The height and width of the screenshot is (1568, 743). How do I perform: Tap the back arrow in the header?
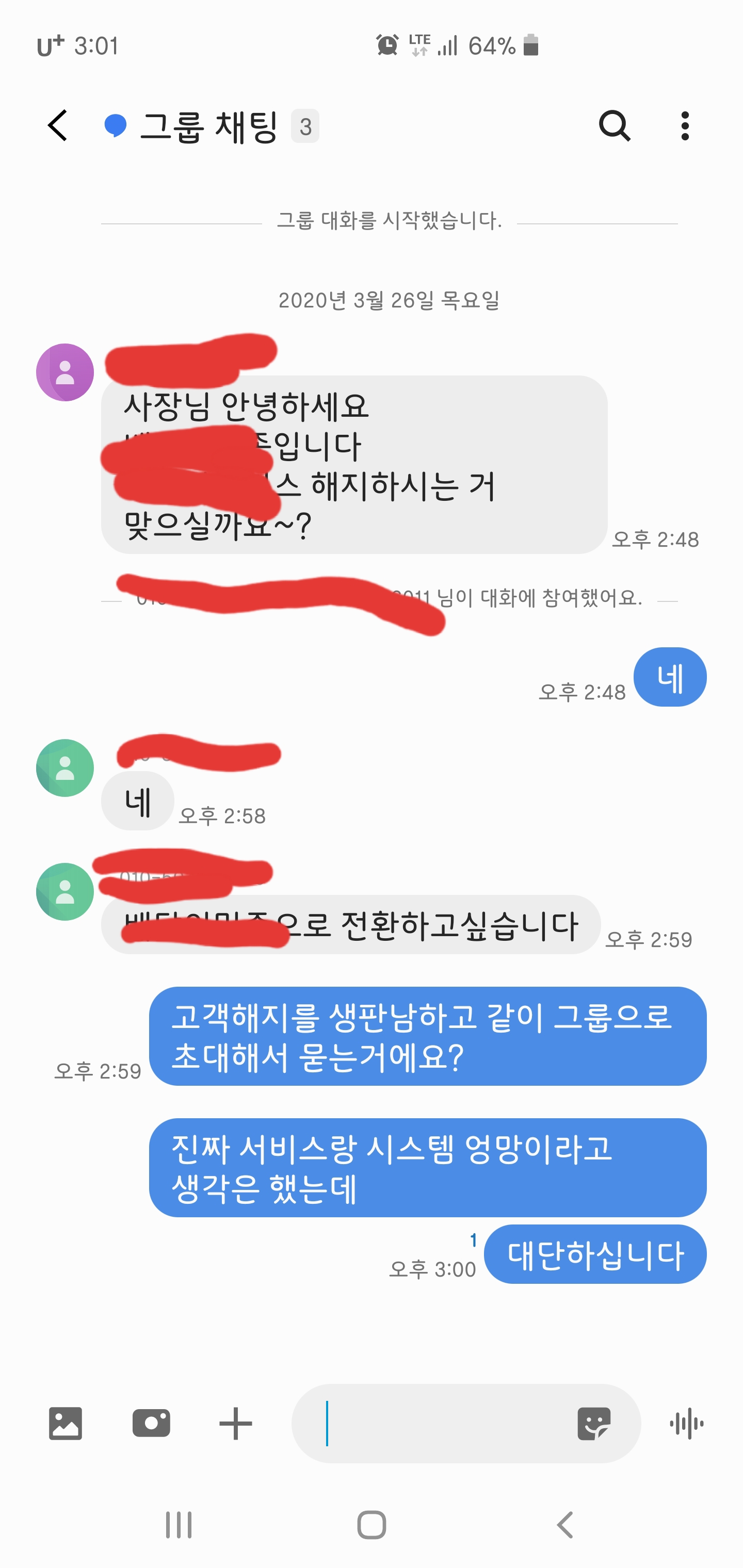click(58, 126)
